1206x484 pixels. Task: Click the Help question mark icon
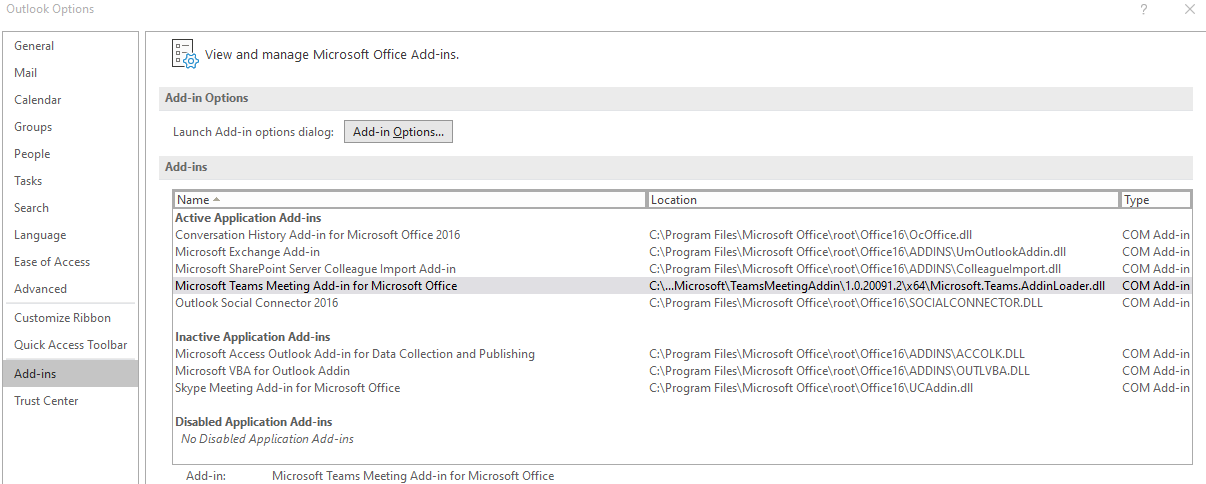click(x=1143, y=9)
